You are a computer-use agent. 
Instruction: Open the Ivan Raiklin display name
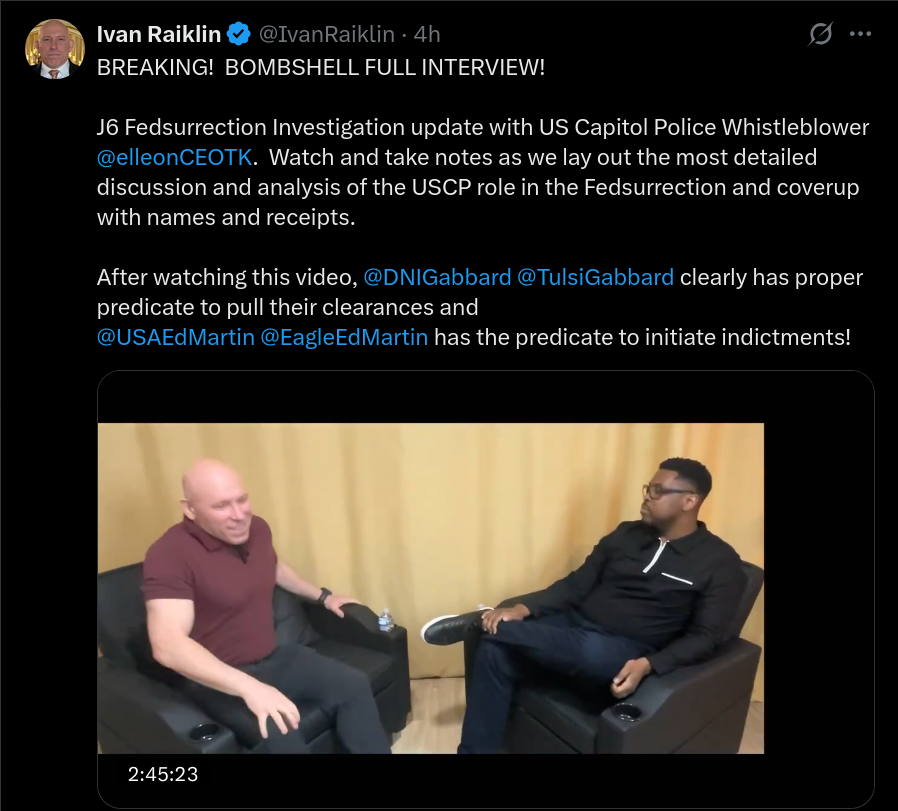[x=159, y=34]
